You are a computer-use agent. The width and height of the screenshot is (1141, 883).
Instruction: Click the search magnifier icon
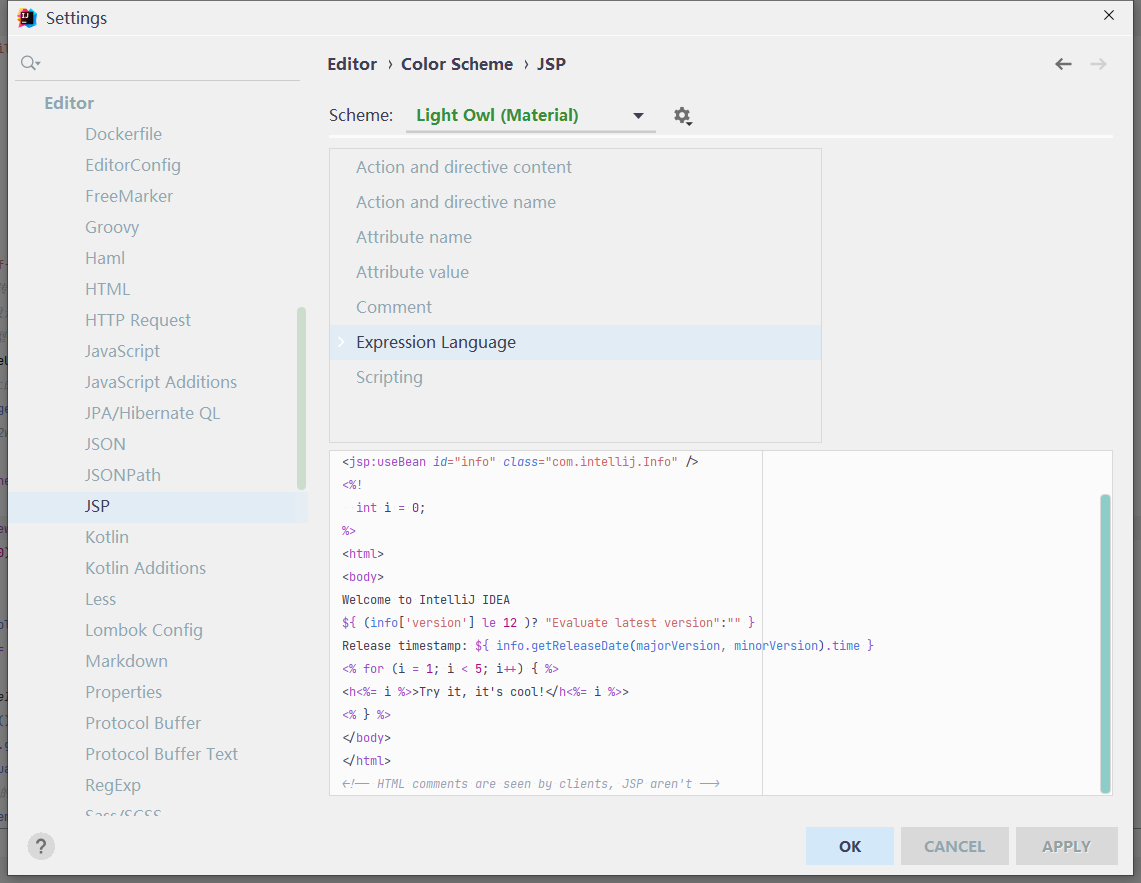(x=30, y=63)
